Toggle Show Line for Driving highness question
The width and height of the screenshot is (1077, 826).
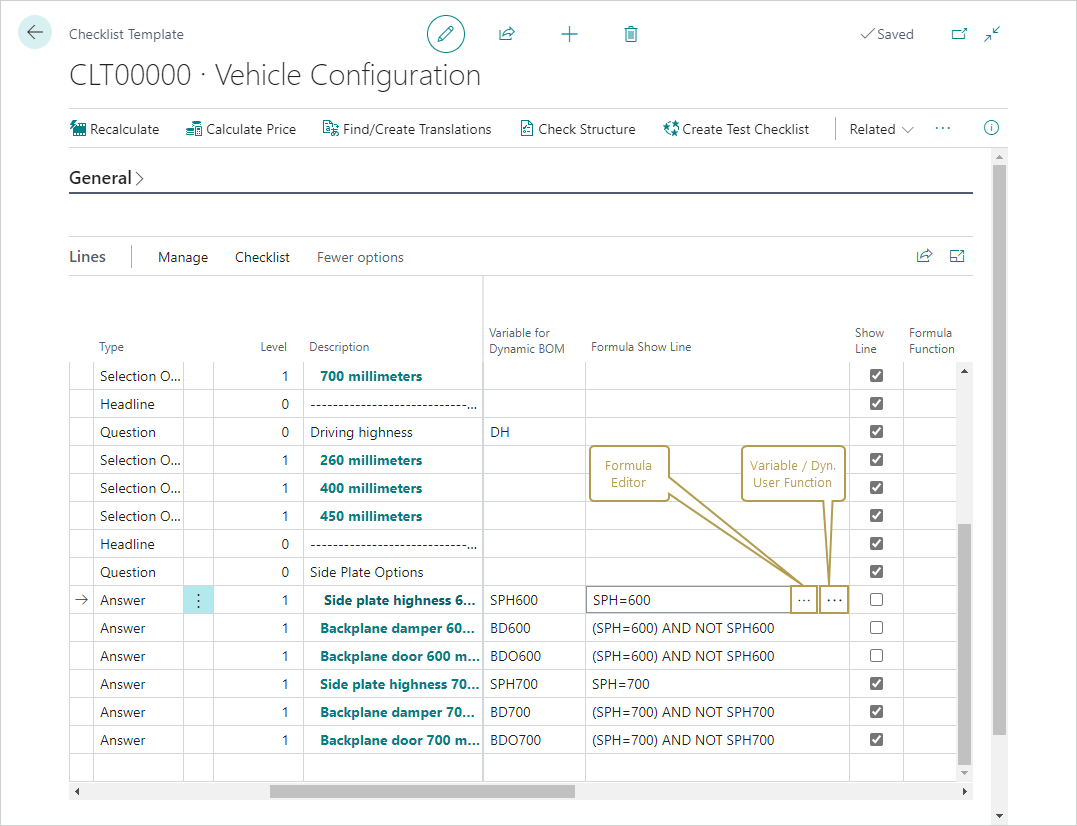(x=876, y=431)
